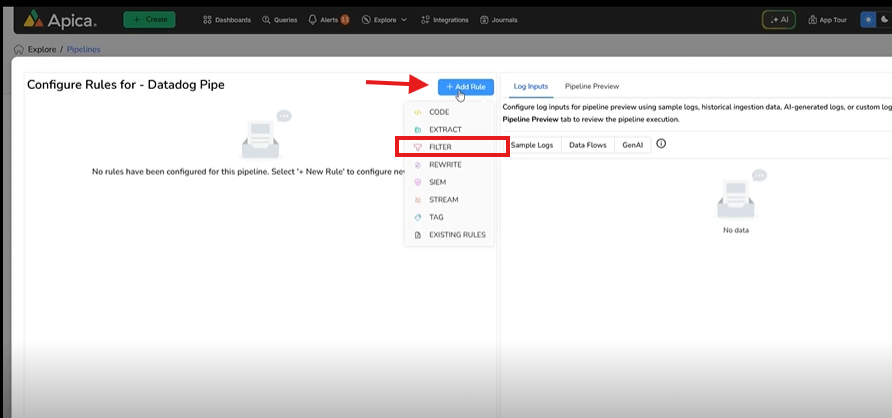Expand the Explore dropdown
892x418 pixels.
pyautogui.click(x=384, y=19)
